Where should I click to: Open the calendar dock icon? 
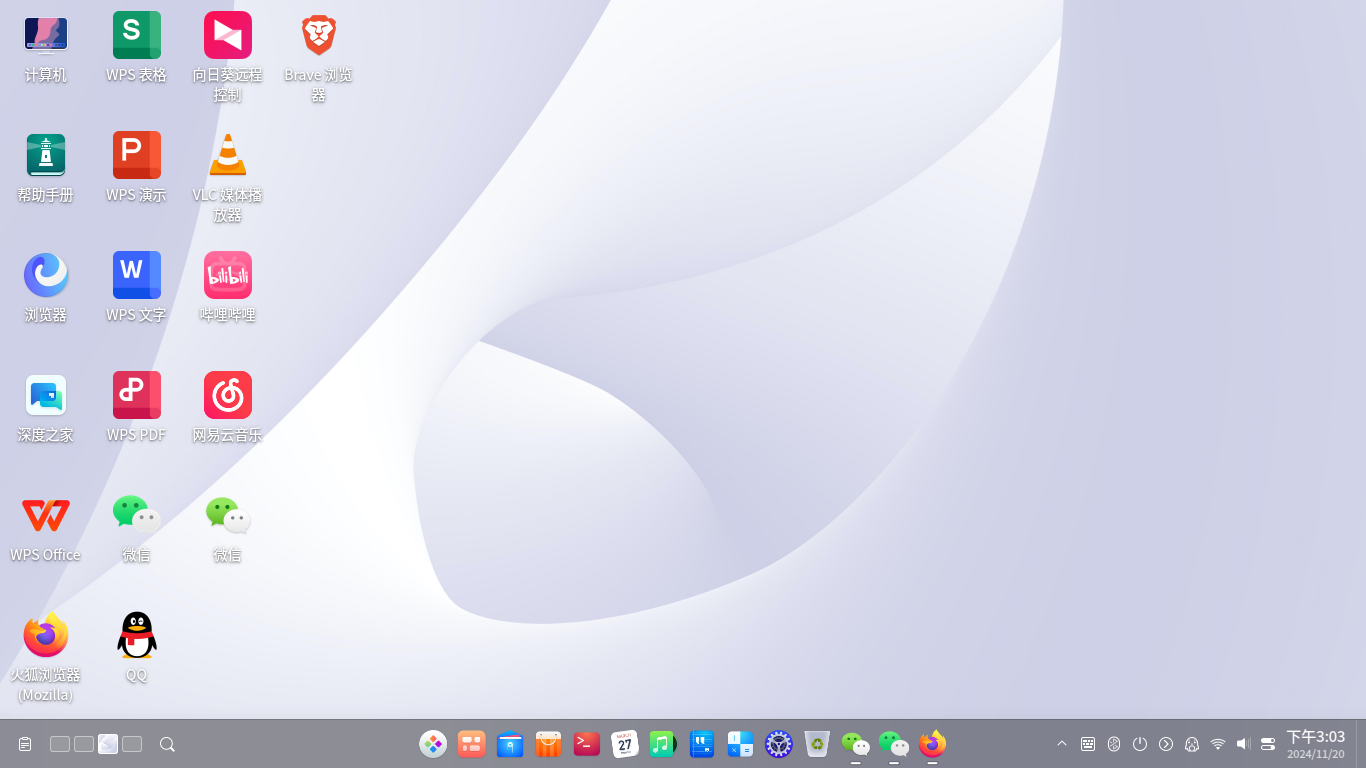625,744
